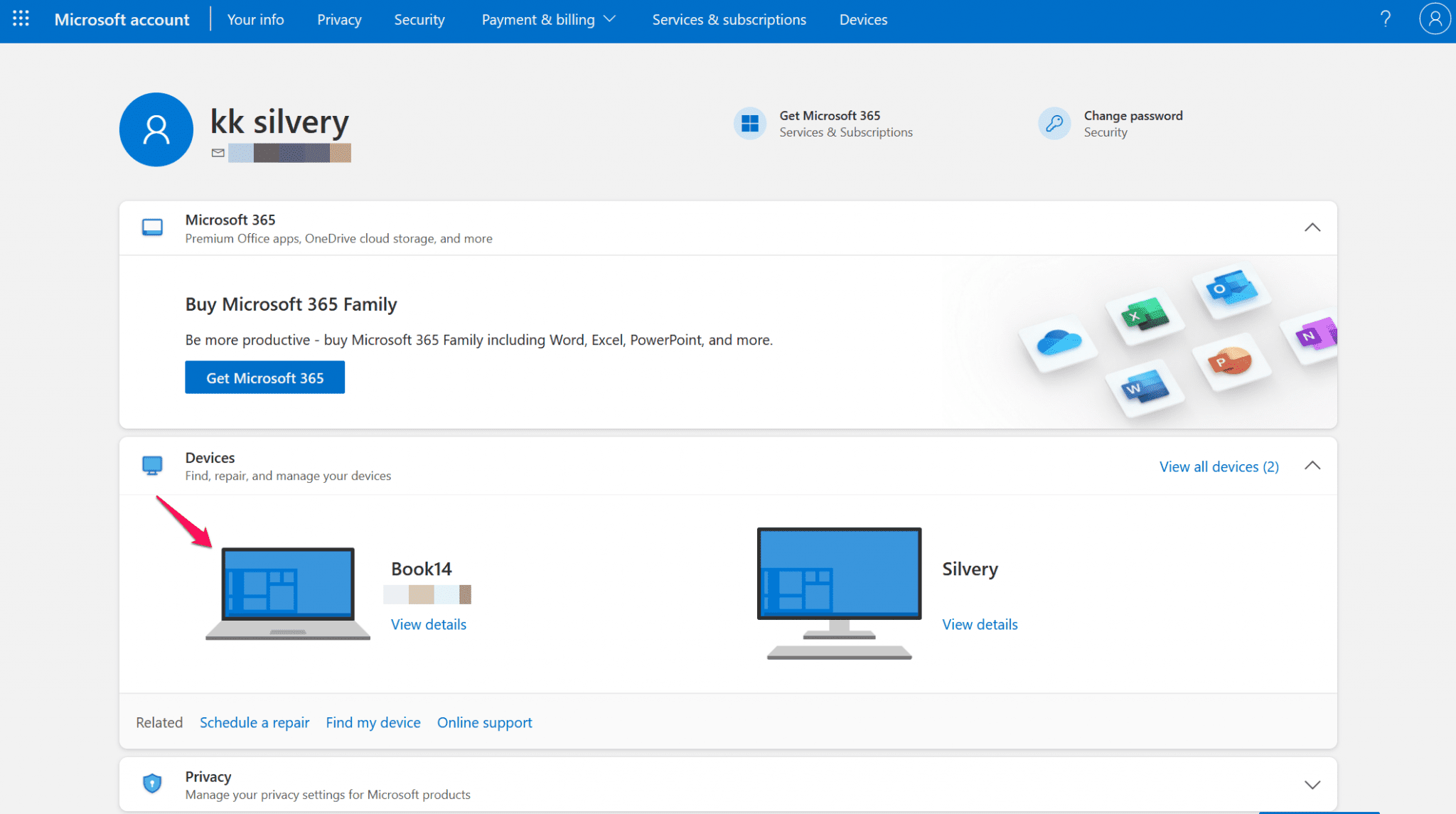Click the Privacy shield icon
Screen dimensions: 1456x814
tap(152, 783)
